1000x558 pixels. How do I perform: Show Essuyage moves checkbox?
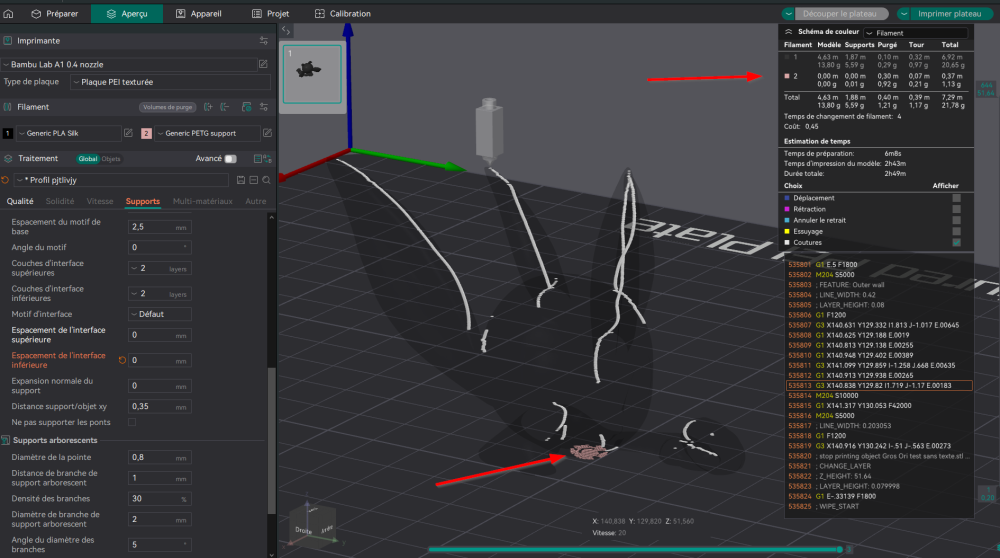[956, 231]
